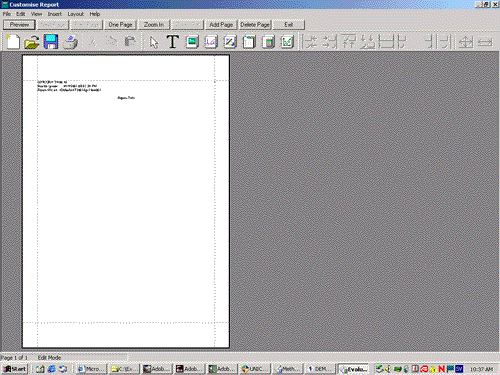Open the Edit menu
500x375 pixels.
coord(21,14)
